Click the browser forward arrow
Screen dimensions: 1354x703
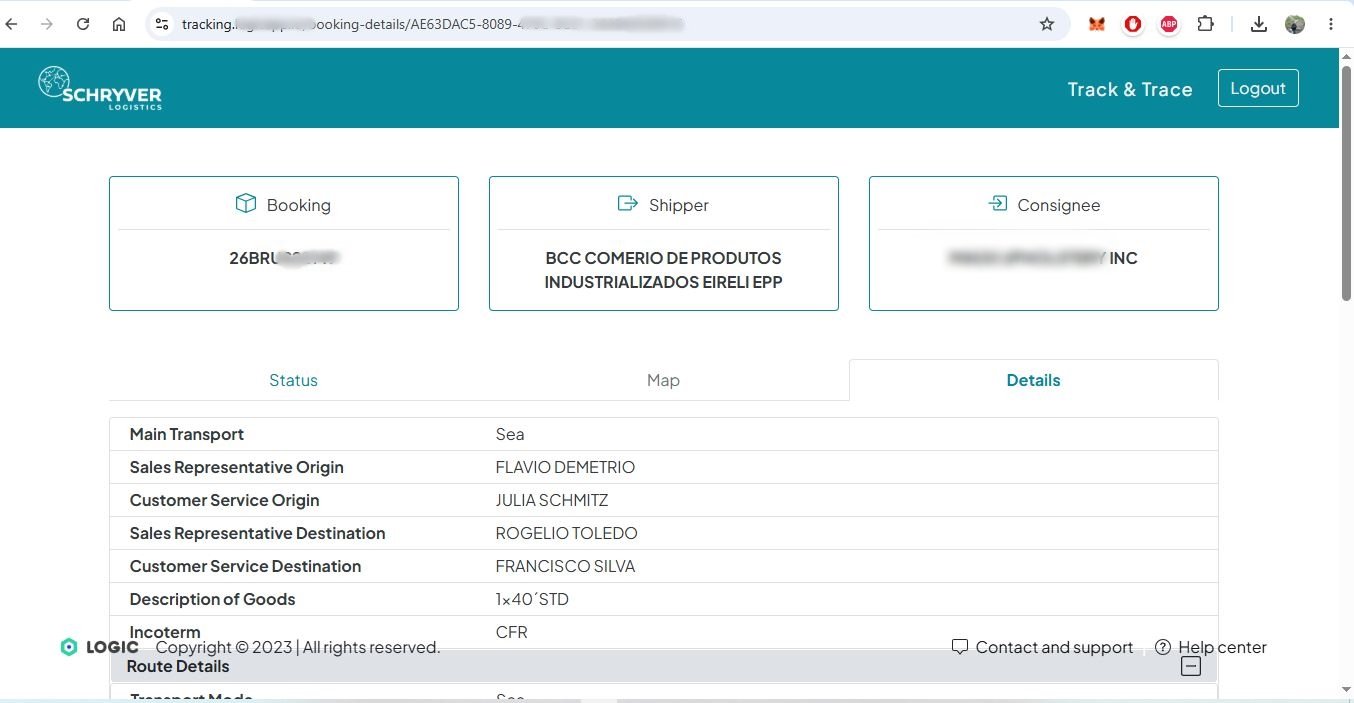[x=47, y=24]
